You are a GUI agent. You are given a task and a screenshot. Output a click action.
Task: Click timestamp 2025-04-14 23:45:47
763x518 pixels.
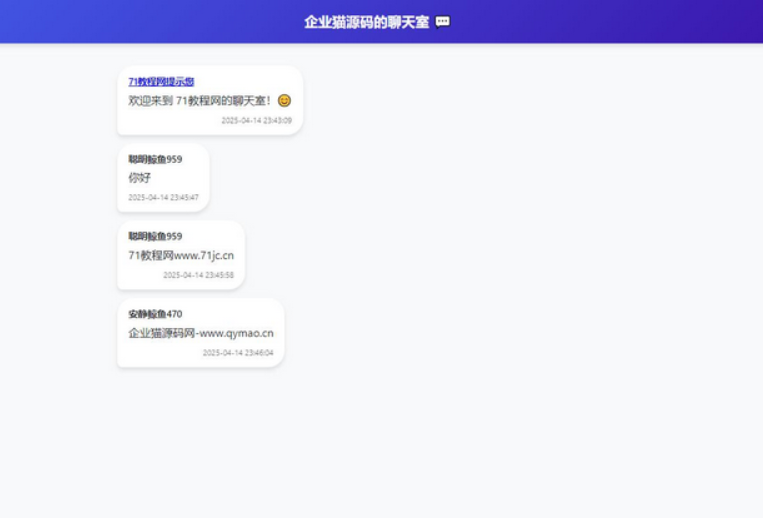pos(164,197)
